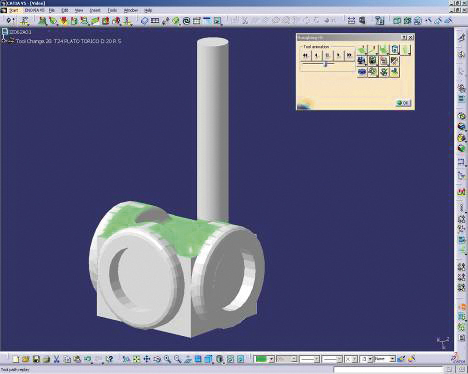This screenshot has height=374, width=468.
Task: Open the Start menu in menu bar
Action: [13, 10]
